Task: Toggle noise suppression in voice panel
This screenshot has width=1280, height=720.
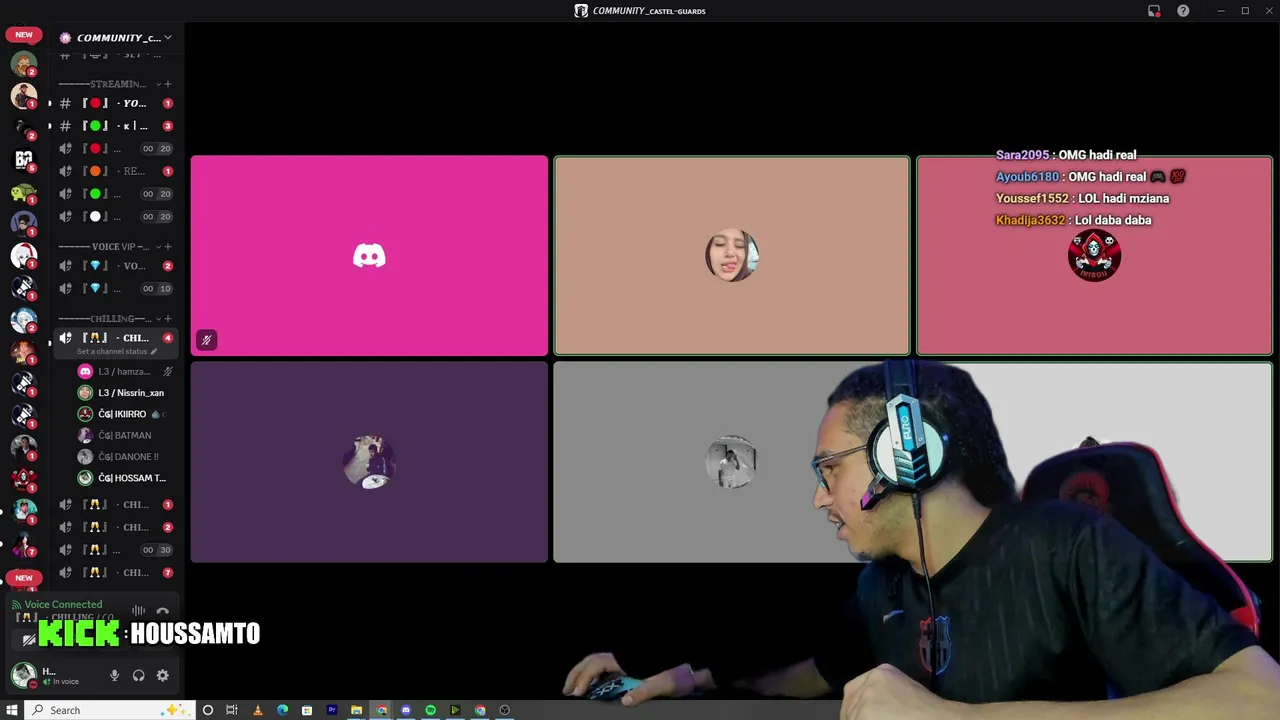Action: [139, 611]
